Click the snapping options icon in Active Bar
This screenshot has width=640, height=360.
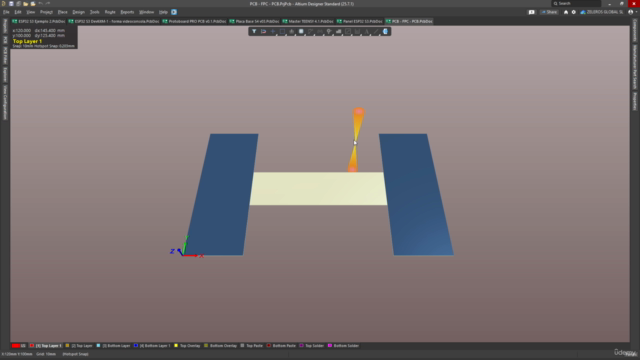tap(263, 31)
